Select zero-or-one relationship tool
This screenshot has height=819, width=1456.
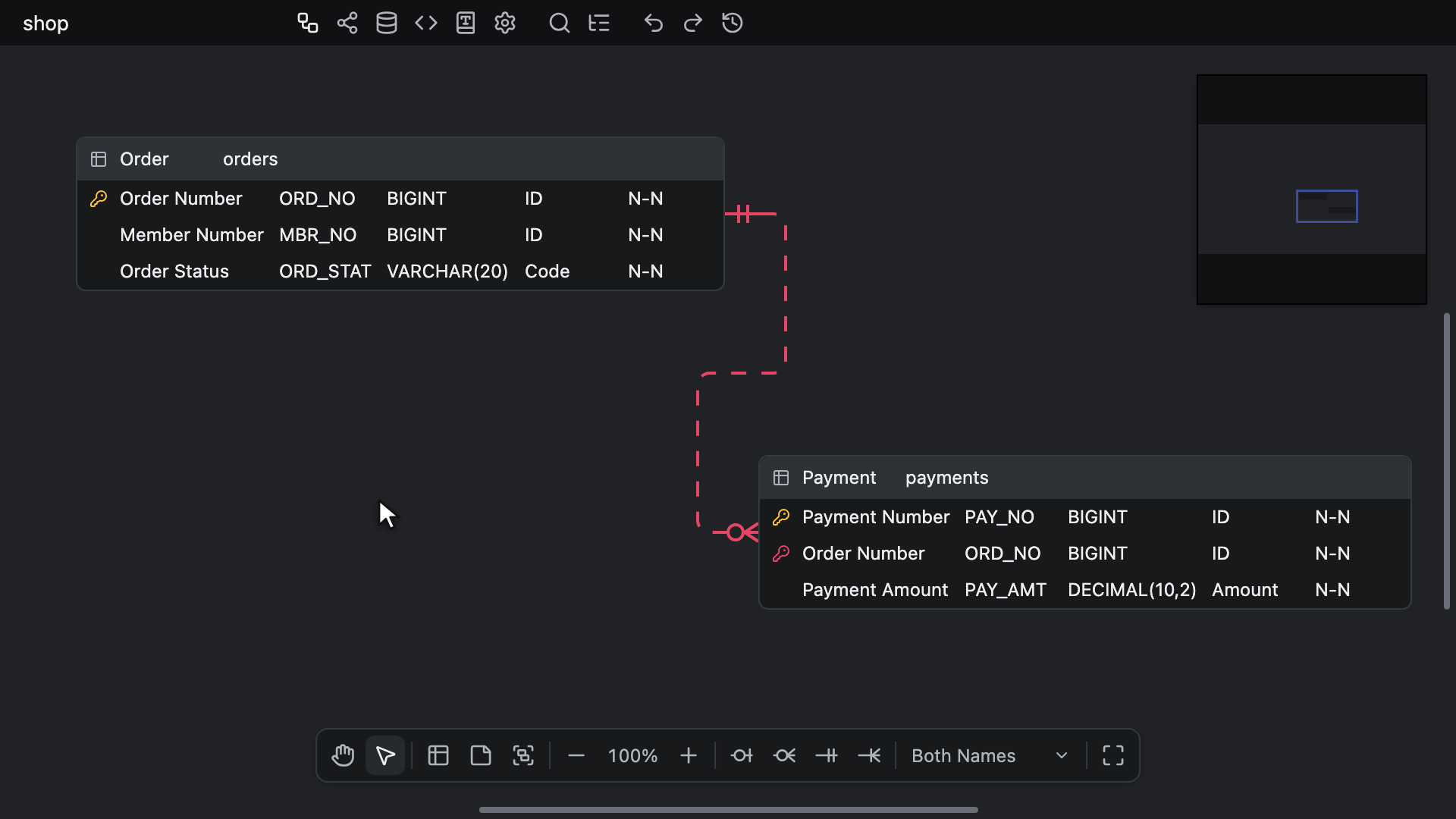pos(742,755)
